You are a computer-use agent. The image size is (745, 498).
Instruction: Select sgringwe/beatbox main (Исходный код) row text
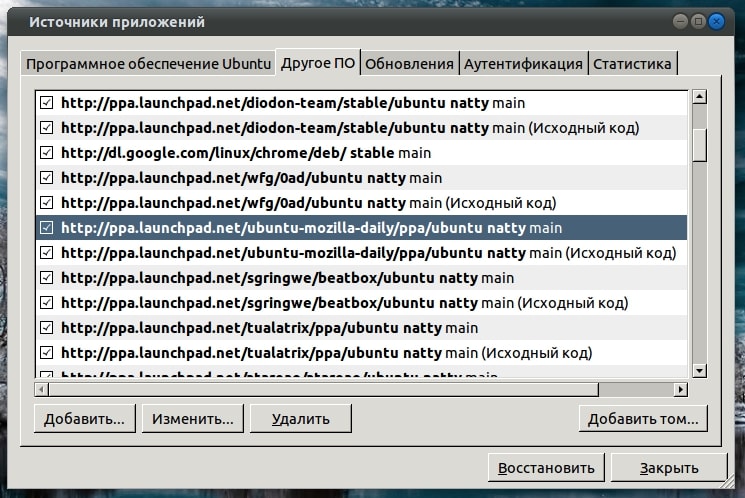[x=345, y=303]
